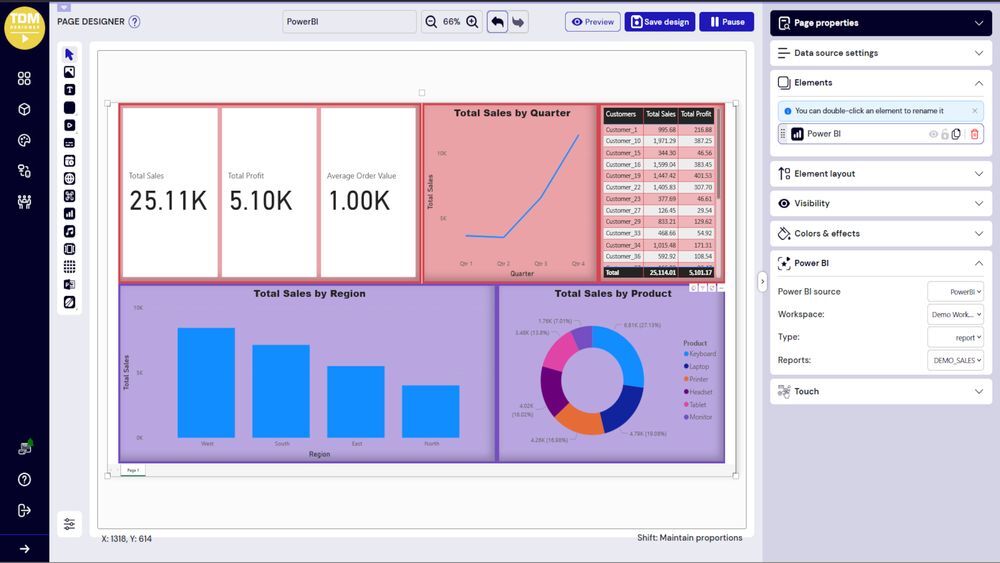Open the Power BI source dropdown
The width and height of the screenshot is (1000, 563).
pyautogui.click(x=955, y=291)
